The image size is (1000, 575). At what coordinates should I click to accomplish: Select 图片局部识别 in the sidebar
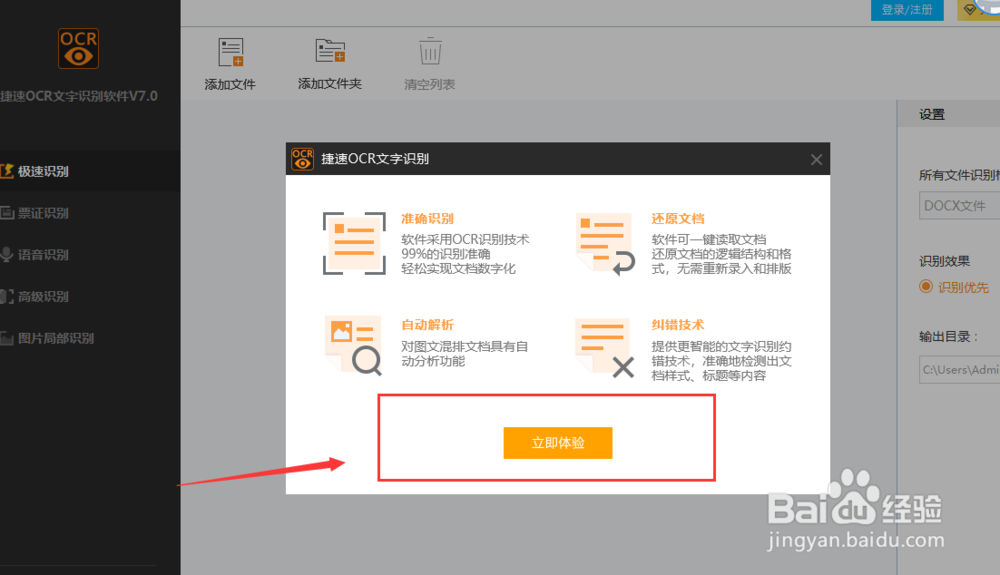pos(90,338)
